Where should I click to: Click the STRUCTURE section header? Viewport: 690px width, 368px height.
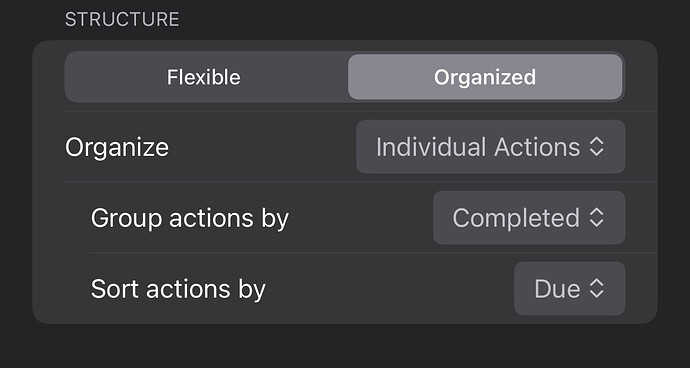coord(122,20)
